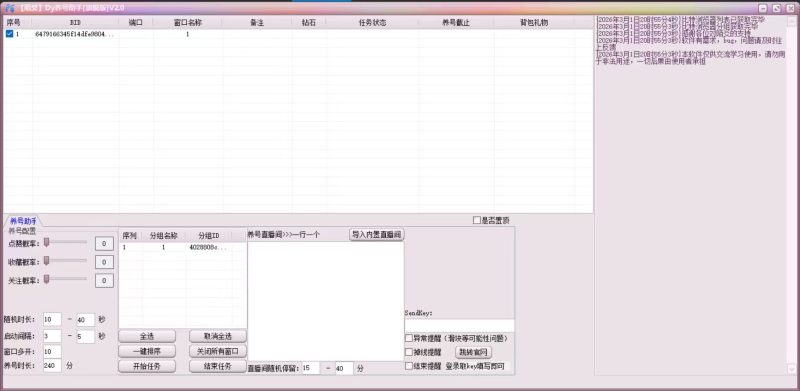Click the 取消全选 button
This screenshot has height=391, width=800.
coord(218,336)
